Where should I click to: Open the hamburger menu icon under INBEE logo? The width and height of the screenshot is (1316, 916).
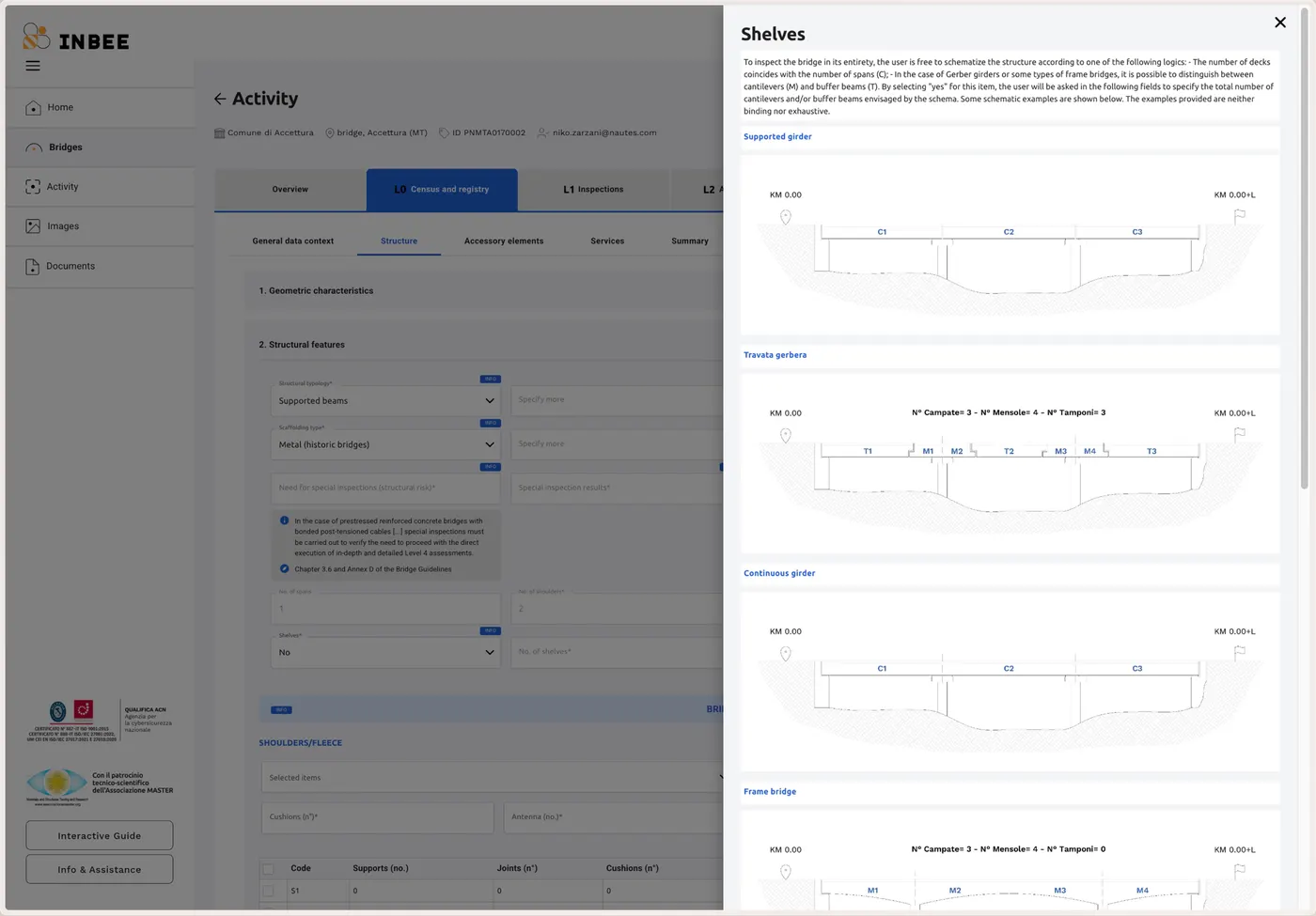click(x=33, y=66)
